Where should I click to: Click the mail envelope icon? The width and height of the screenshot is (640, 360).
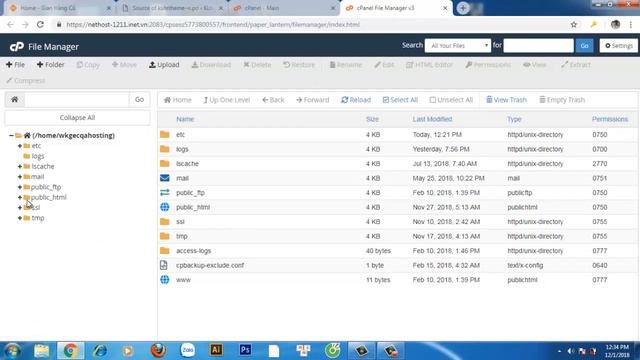point(164,178)
